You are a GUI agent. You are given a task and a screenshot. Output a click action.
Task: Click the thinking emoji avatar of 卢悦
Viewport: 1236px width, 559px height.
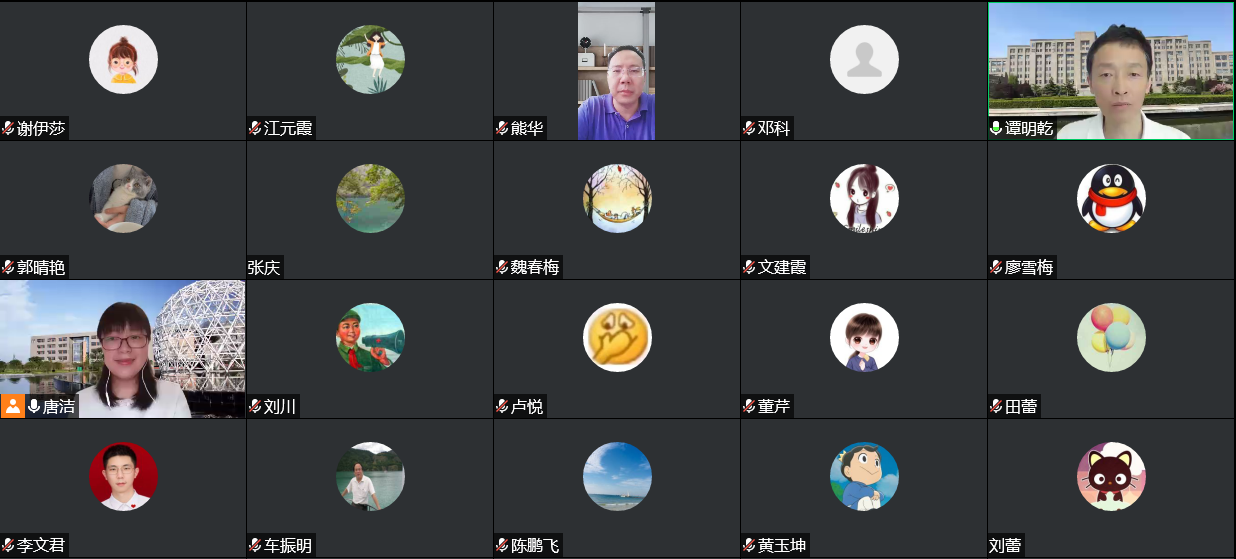617,337
